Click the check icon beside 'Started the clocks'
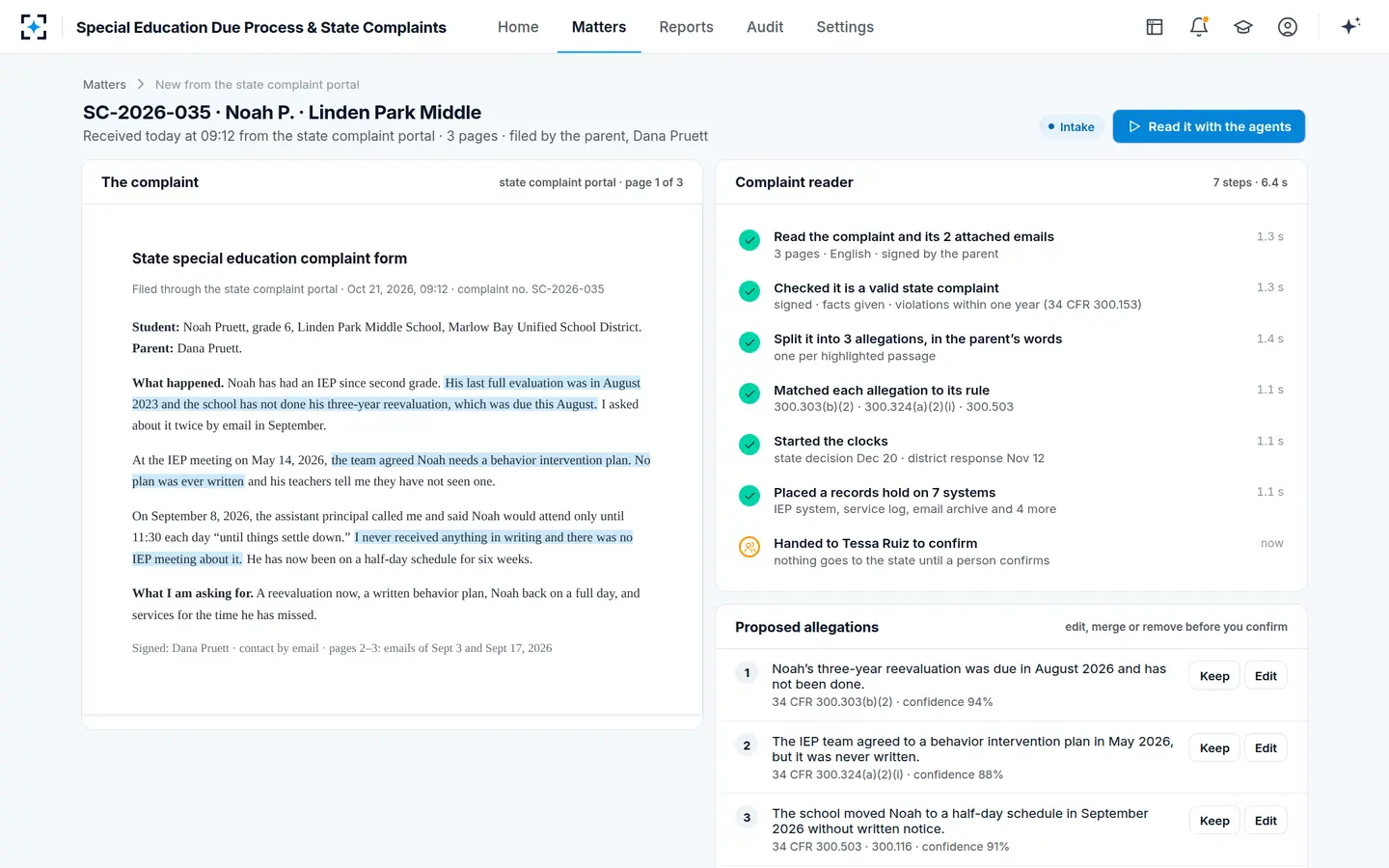This screenshot has width=1389, height=868. [x=749, y=445]
